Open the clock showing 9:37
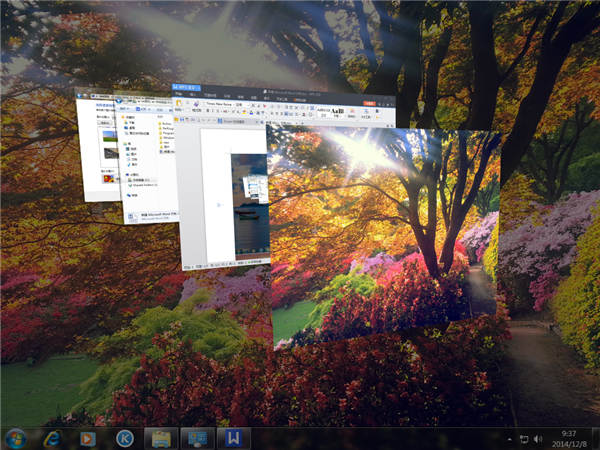Viewport: 600px width, 450px height. pyautogui.click(x=569, y=439)
